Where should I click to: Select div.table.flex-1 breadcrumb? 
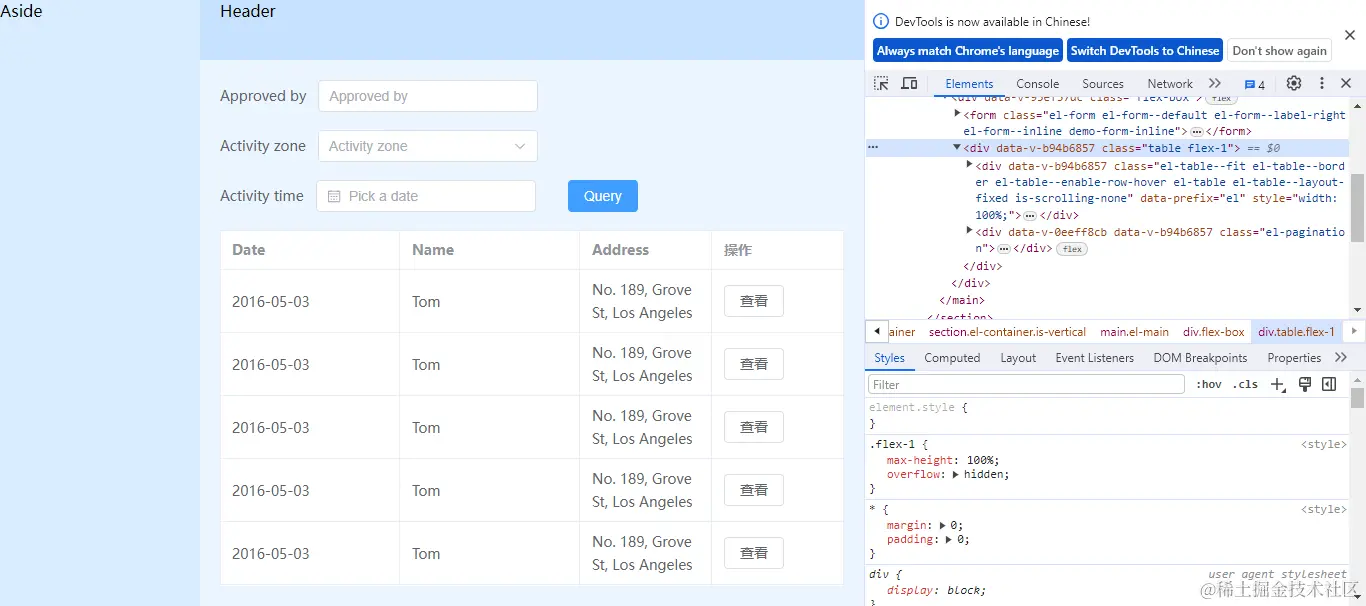(1296, 332)
